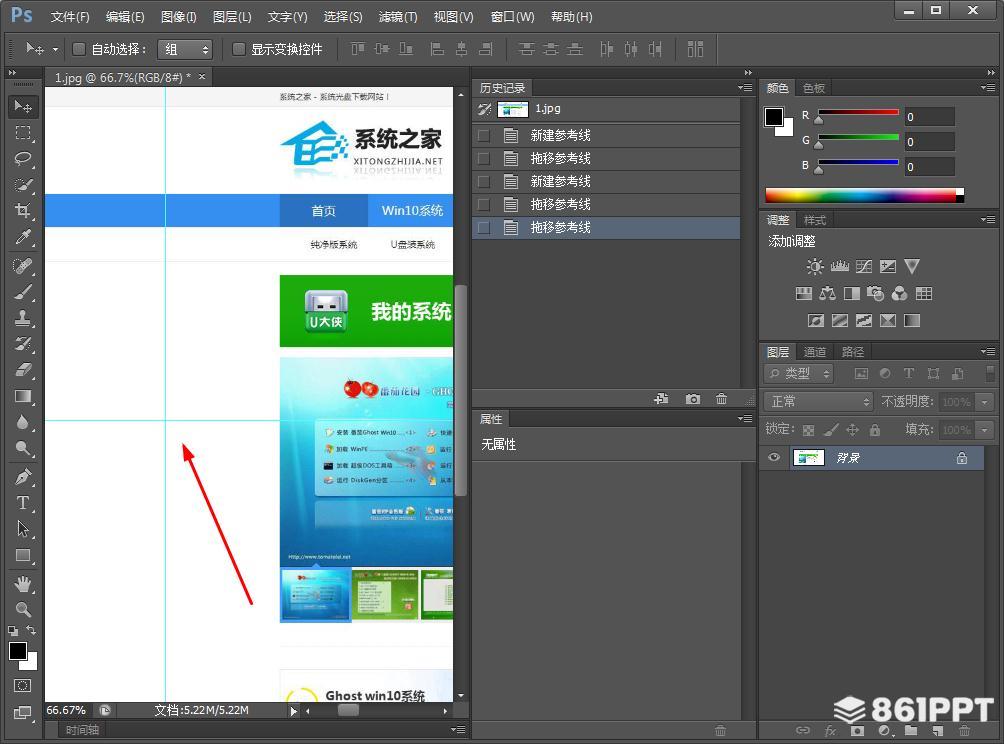Viewport: 1004px width, 744px height.
Task: Select the Blur tool
Action: pyautogui.click(x=23, y=423)
